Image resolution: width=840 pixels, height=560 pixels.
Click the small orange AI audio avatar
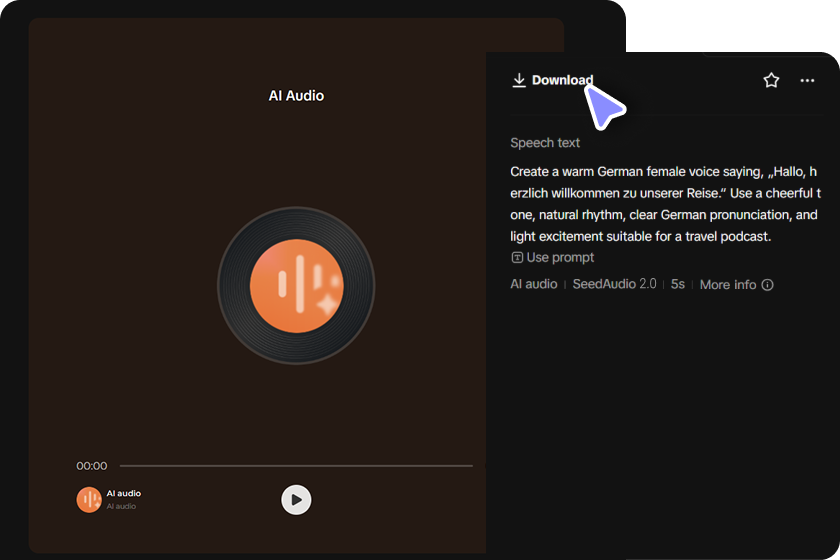(x=89, y=499)
